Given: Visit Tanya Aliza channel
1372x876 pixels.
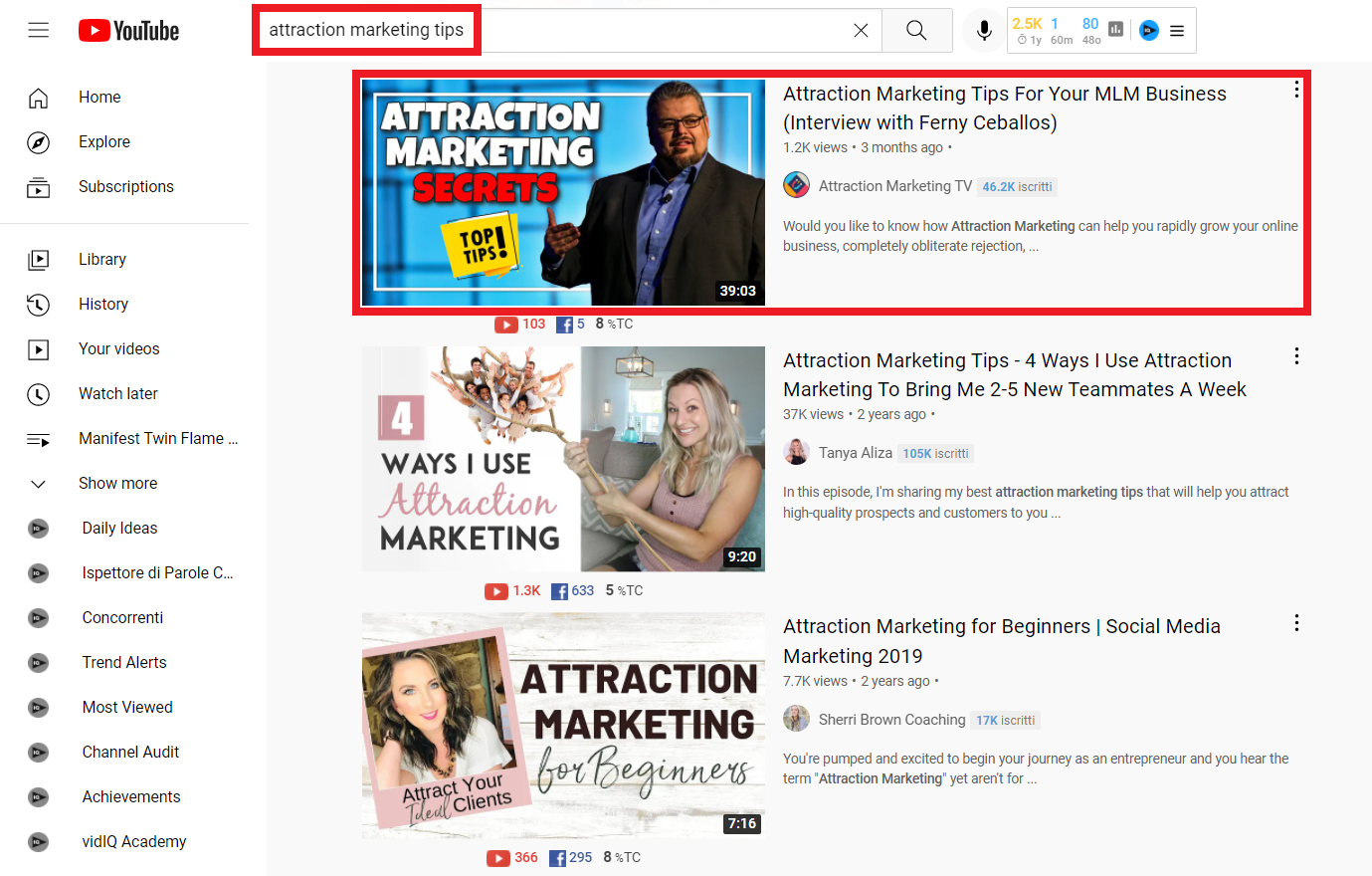Looking at the screenshot, I should click(x=856, y=453).
